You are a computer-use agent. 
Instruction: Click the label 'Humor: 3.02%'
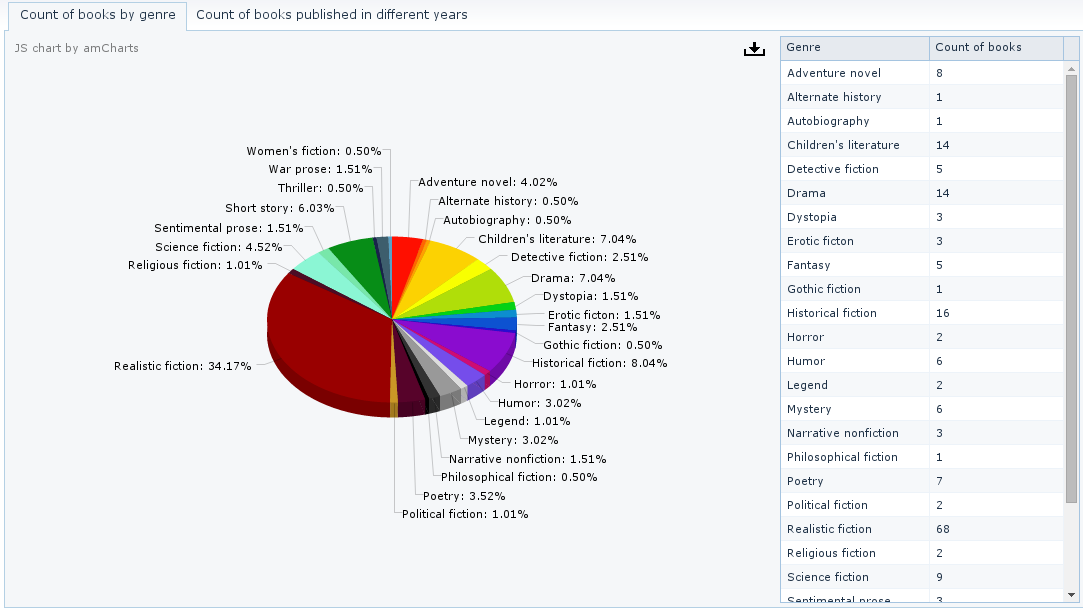[539, 403]
